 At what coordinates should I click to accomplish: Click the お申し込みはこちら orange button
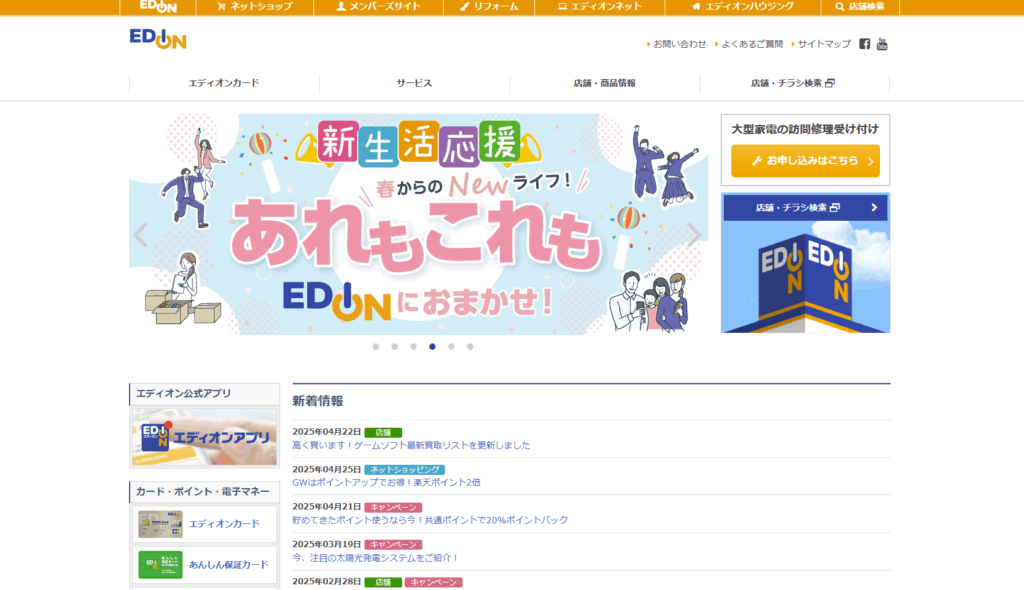tap(805, 161)
